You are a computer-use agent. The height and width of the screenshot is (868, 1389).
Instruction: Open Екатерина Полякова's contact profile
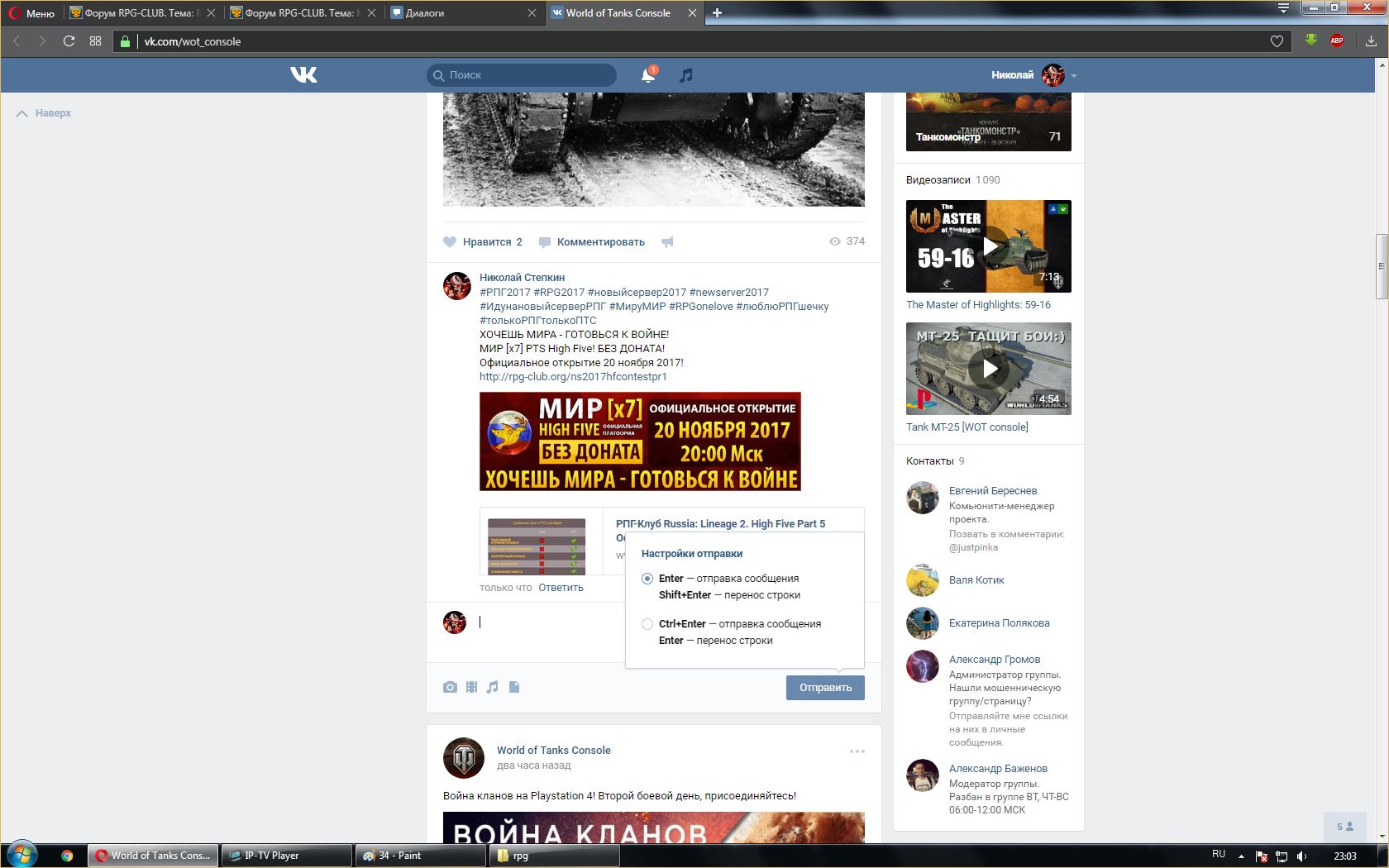(999, 623)
